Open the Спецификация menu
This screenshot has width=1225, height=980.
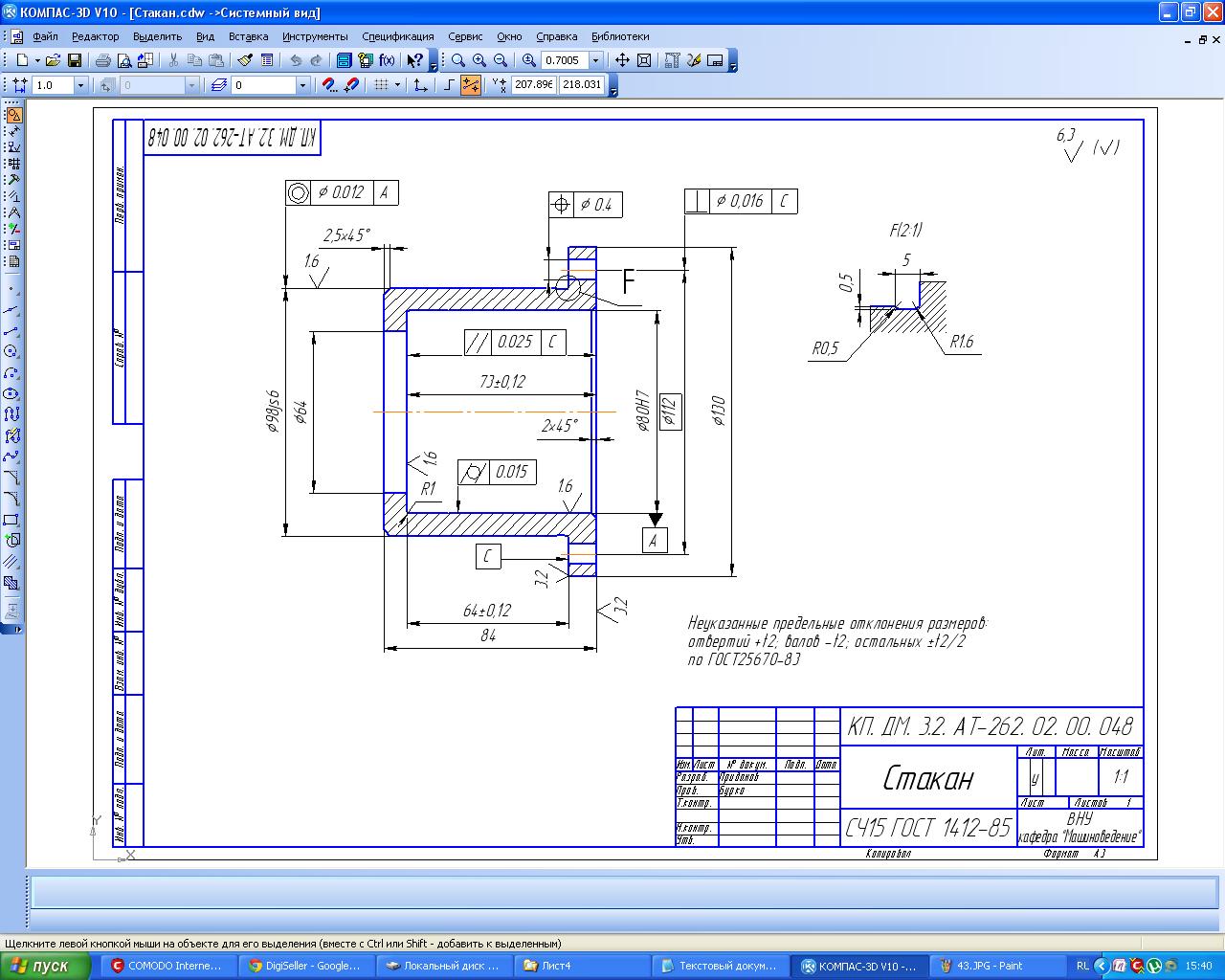point(397,36)
